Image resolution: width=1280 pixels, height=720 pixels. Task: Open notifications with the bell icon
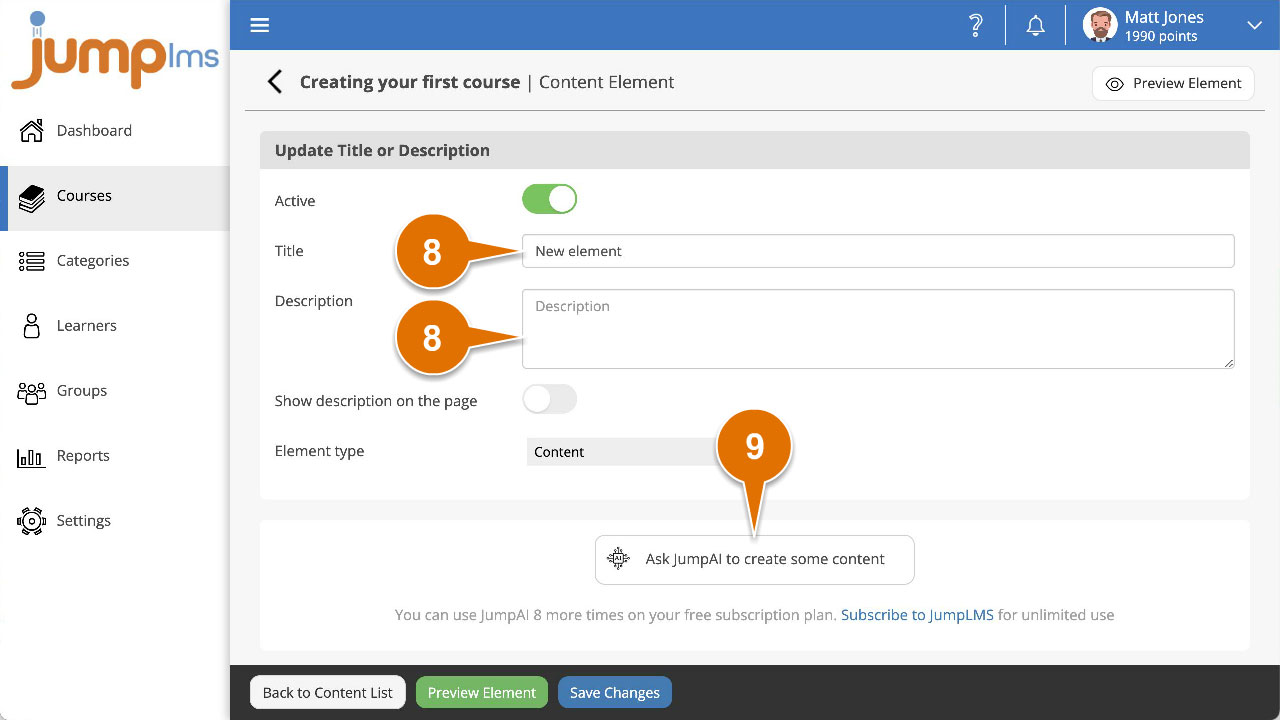[x=1035, y=25]
